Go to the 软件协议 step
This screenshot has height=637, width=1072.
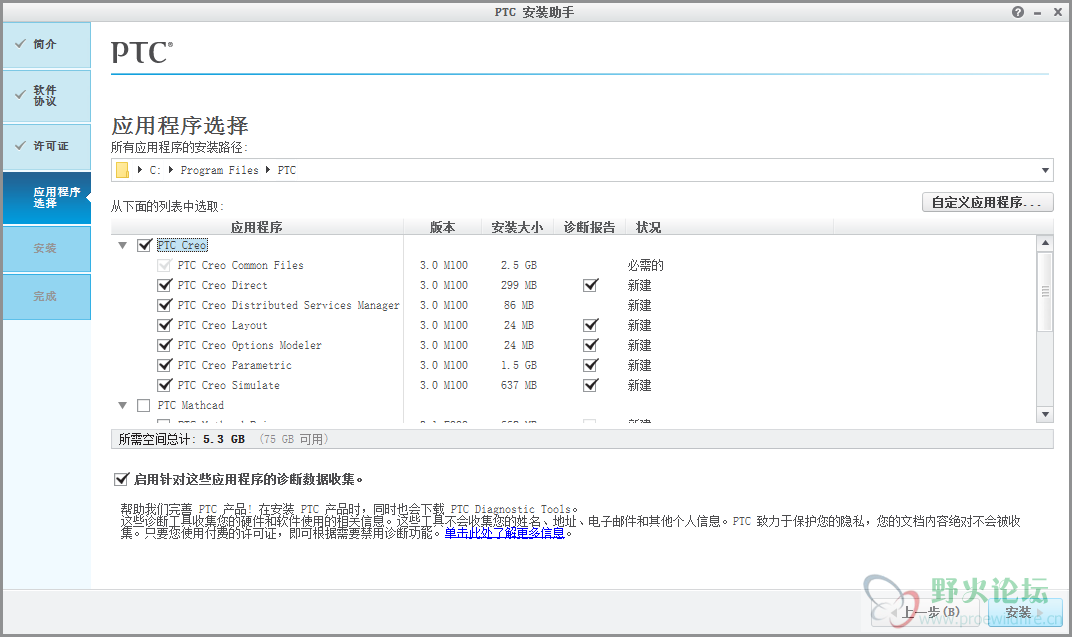click(x=46, y=96)
